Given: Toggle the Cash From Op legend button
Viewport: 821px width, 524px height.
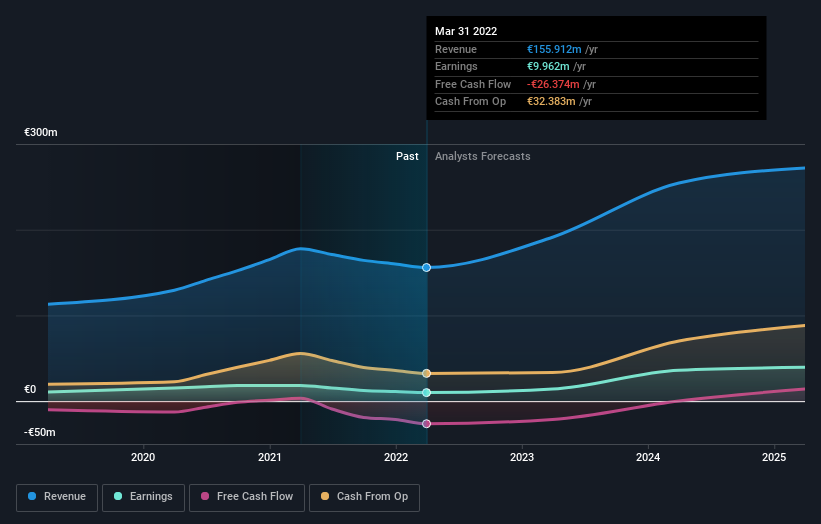Looking at the screenshot, I should (364, 497).
